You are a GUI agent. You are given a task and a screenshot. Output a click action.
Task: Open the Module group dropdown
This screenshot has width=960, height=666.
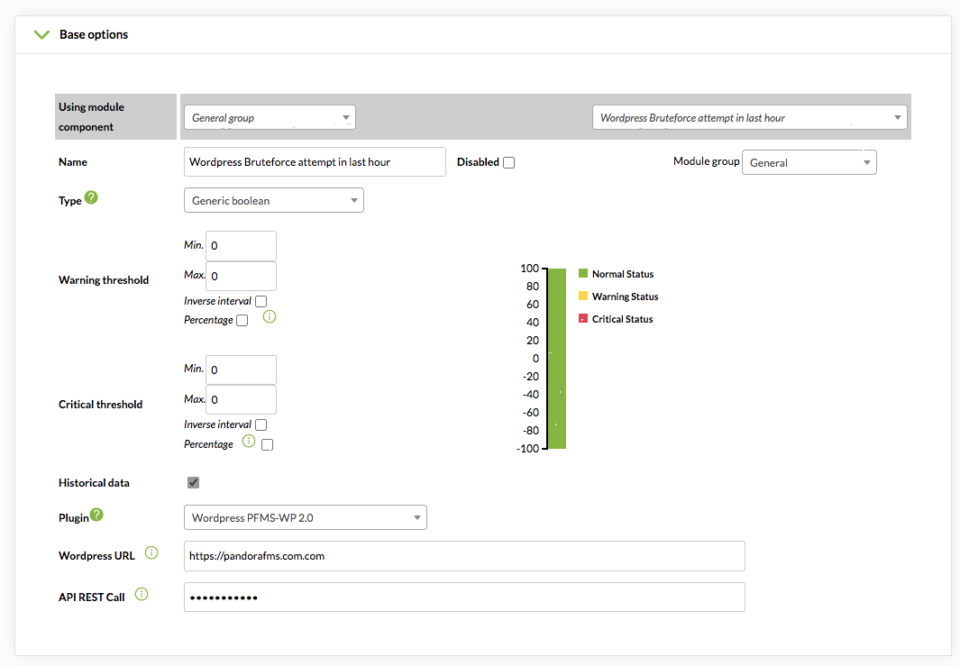(x=809, y=162)
